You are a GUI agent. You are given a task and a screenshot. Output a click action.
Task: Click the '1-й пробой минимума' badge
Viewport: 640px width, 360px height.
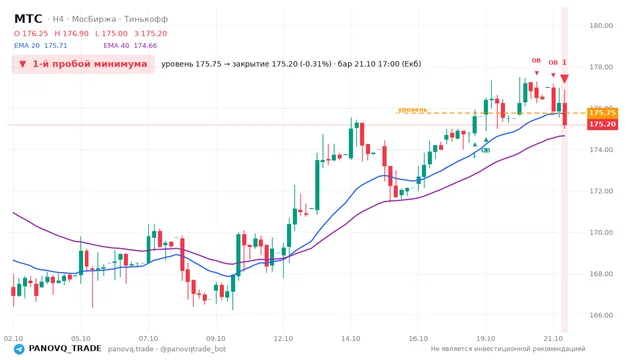tap(83, 64)
